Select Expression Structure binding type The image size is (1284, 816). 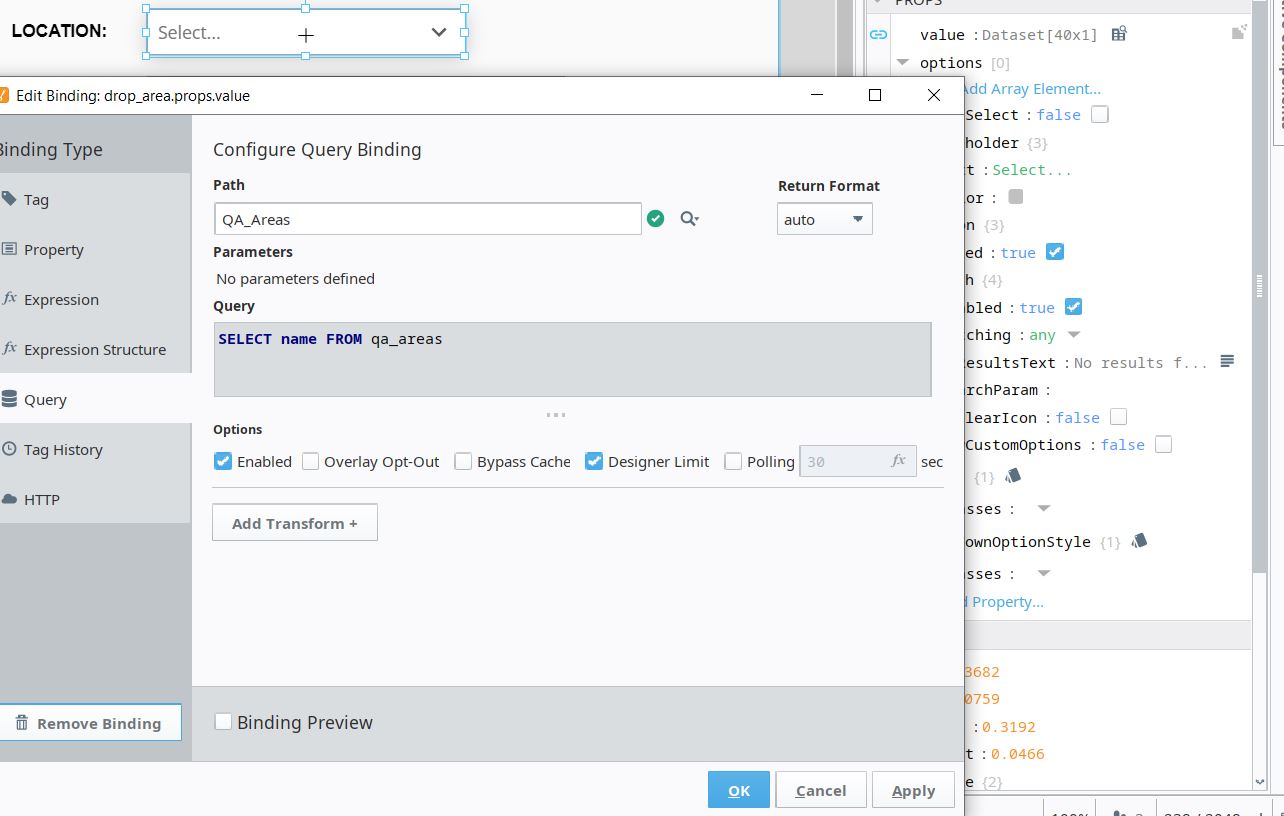[x=95, y=349]
